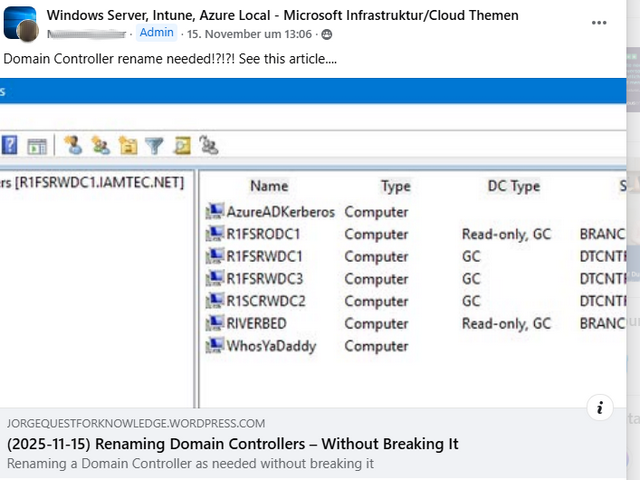Open the JORGEQUESTFORKNOWLEDGE.WORDPRESS.COM source link
Screen dimensions: 640x480
[x=136, y=424]
